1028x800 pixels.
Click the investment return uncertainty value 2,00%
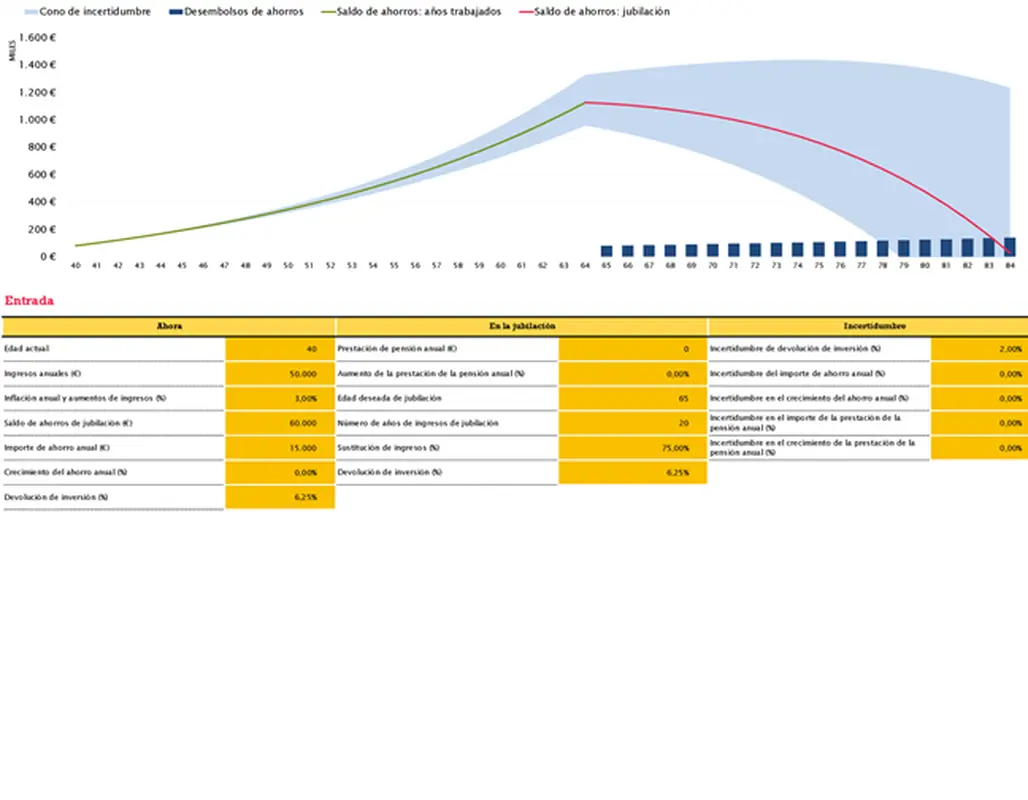(978, 349)
